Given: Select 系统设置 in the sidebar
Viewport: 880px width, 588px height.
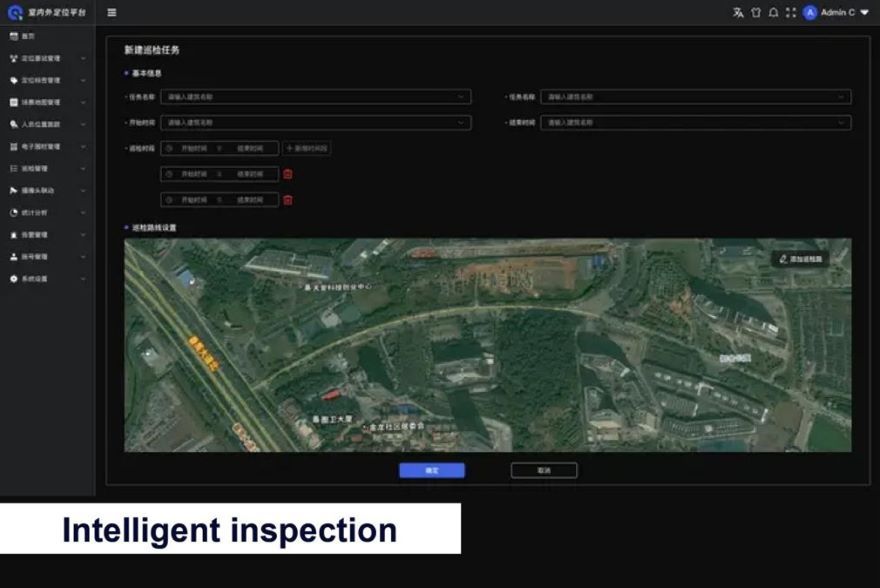Looking at the screenshot, I should point(47,279).
